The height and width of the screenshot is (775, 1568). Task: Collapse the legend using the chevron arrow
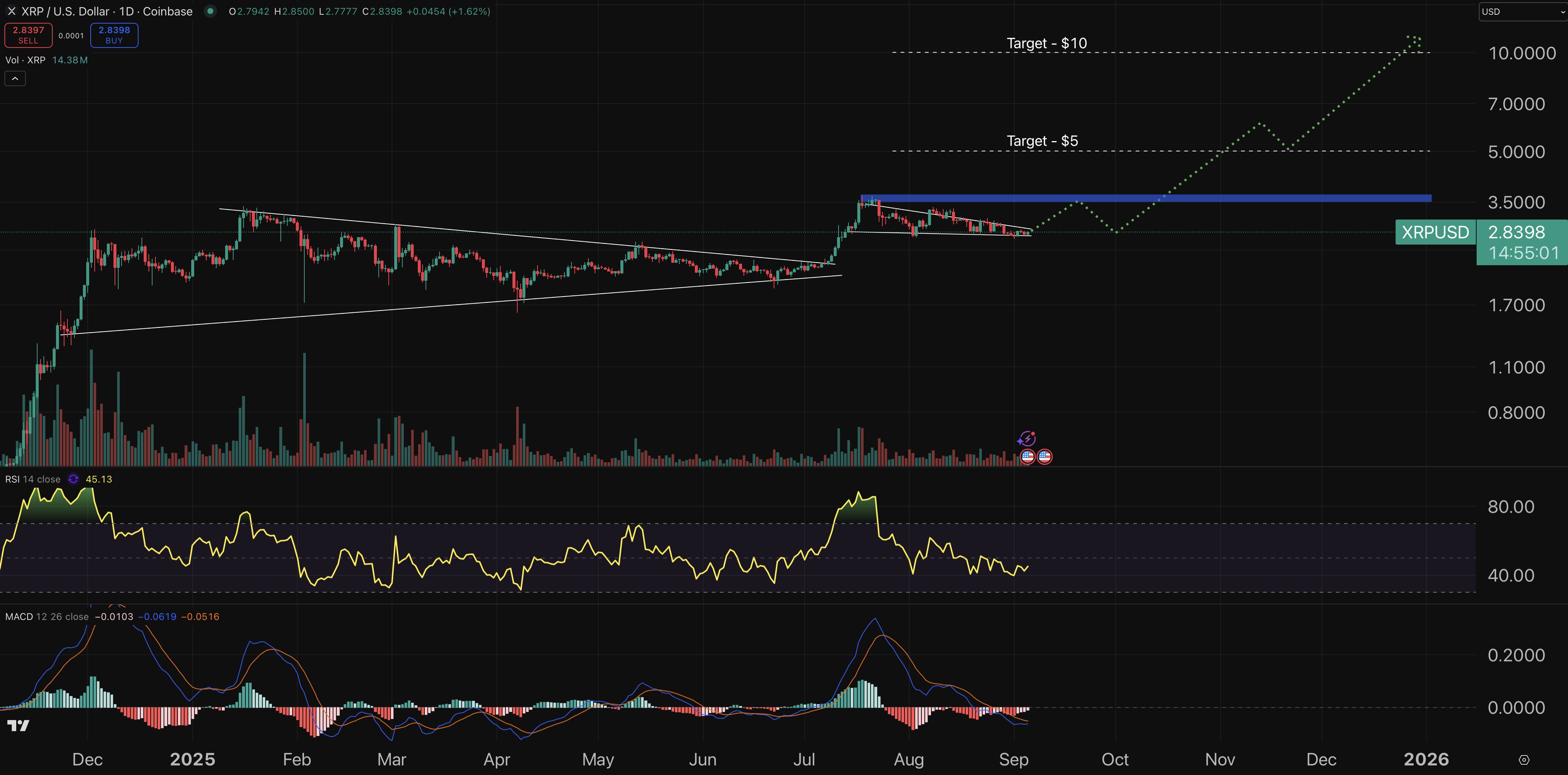pos(14,78)
